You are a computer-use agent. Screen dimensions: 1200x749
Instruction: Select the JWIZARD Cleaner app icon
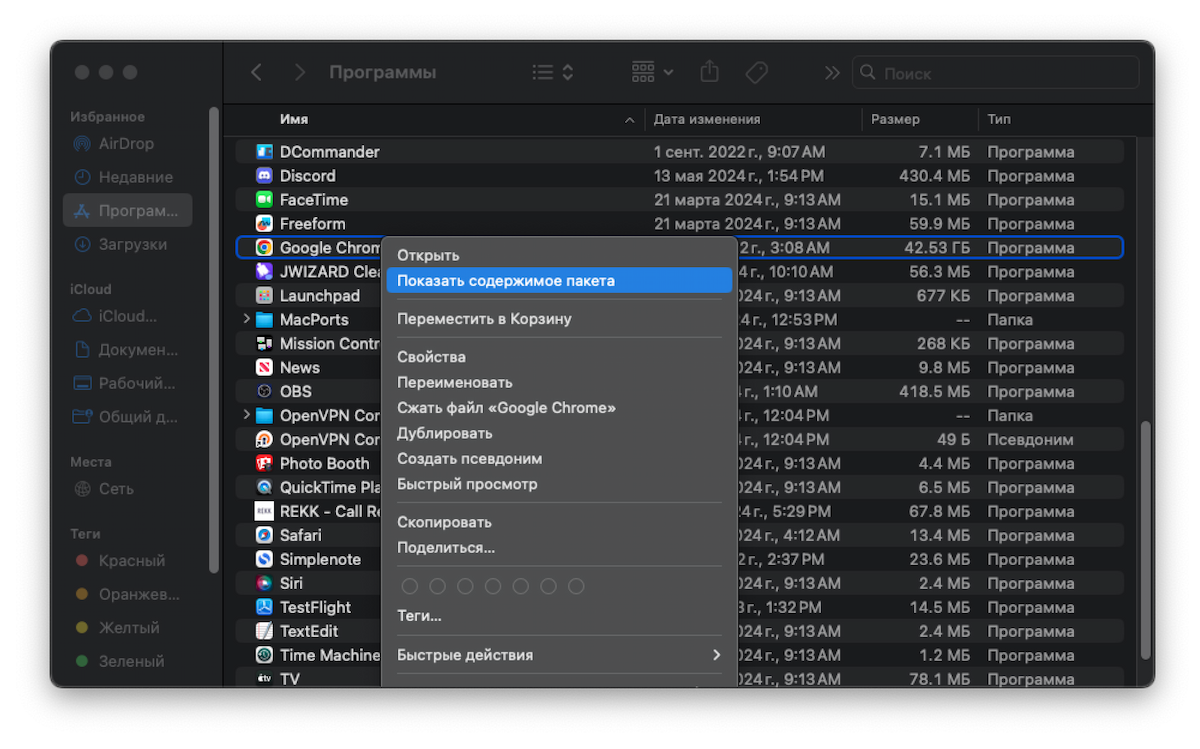click(264, 272)
